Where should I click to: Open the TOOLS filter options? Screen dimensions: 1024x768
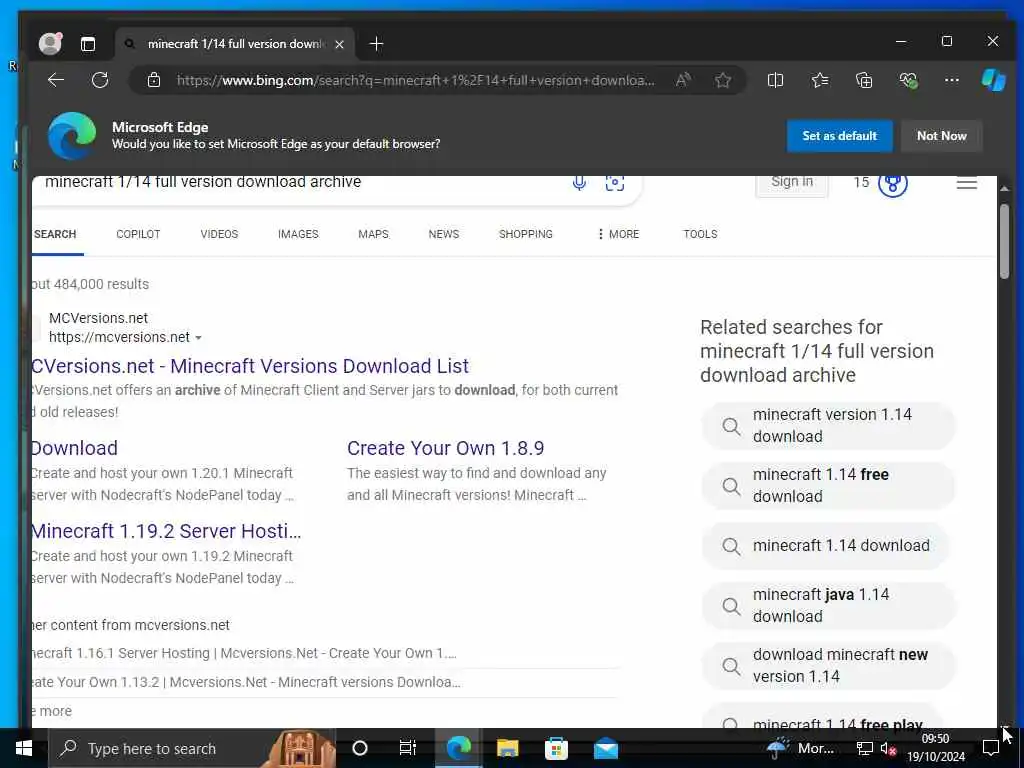[700, 234]
